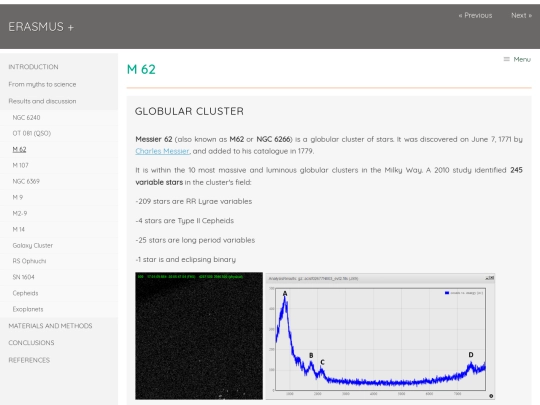
Task: Click peak label C on the graph
Action: 322,362
